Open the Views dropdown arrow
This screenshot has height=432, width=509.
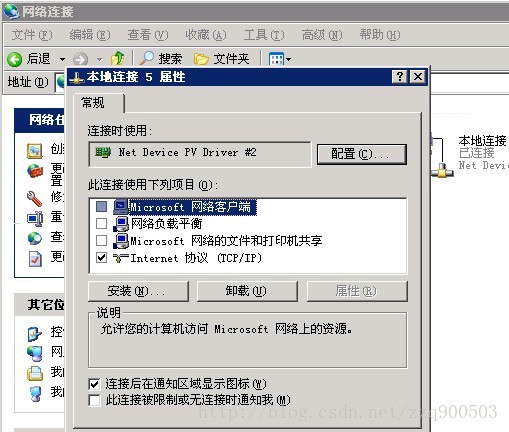pos(289,59)
